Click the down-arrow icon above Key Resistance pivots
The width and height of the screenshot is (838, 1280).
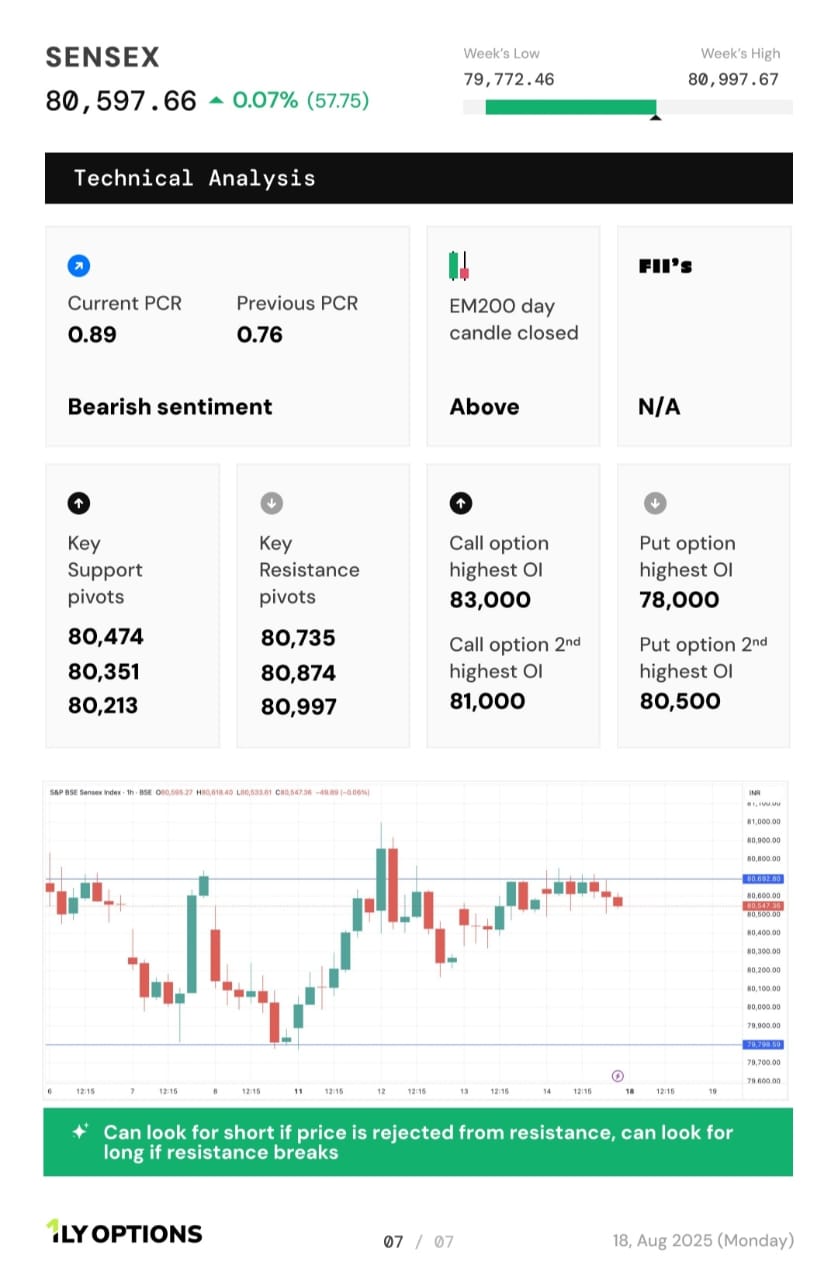coord(271,503)
